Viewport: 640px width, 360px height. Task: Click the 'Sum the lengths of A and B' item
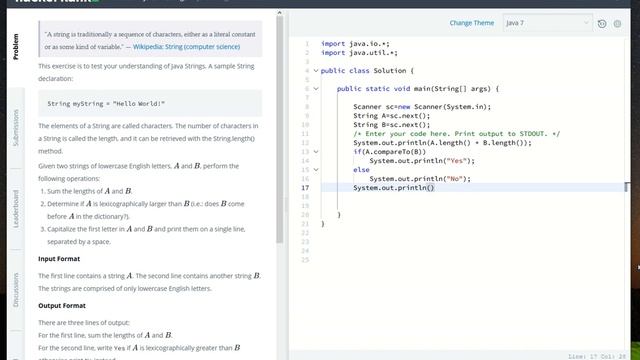pyautogui.click(x=89, y=191)
